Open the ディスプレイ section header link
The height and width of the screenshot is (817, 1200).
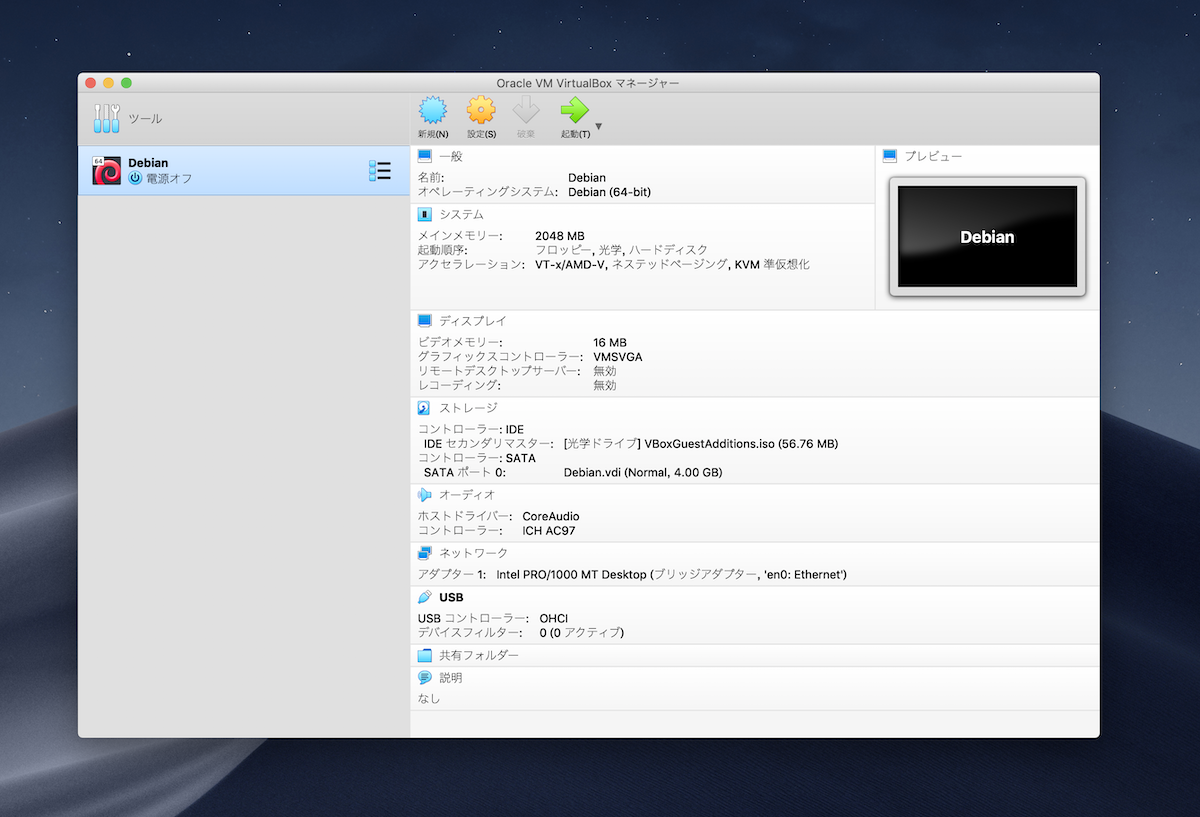(x=473, y=321)
